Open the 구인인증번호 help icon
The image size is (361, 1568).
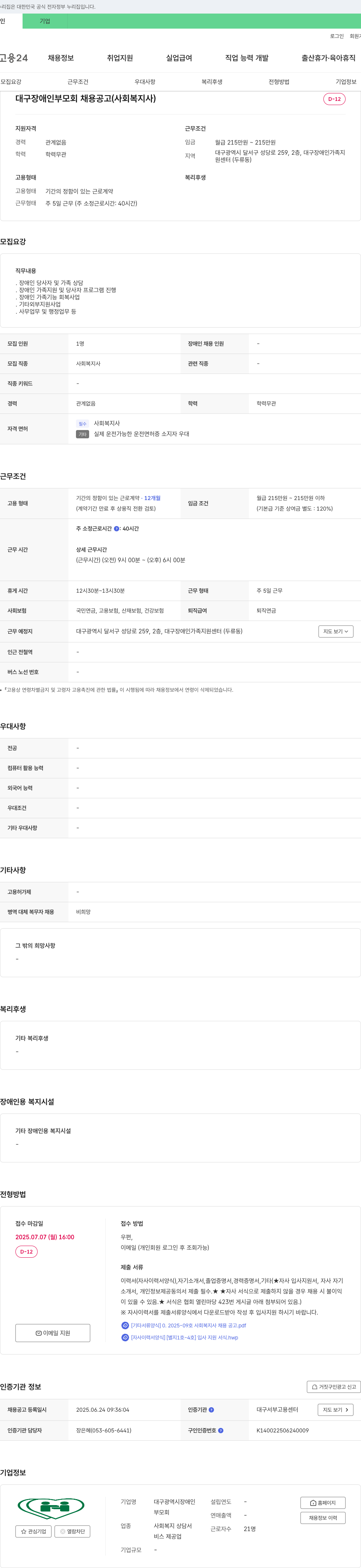[x=221, y=1431]
